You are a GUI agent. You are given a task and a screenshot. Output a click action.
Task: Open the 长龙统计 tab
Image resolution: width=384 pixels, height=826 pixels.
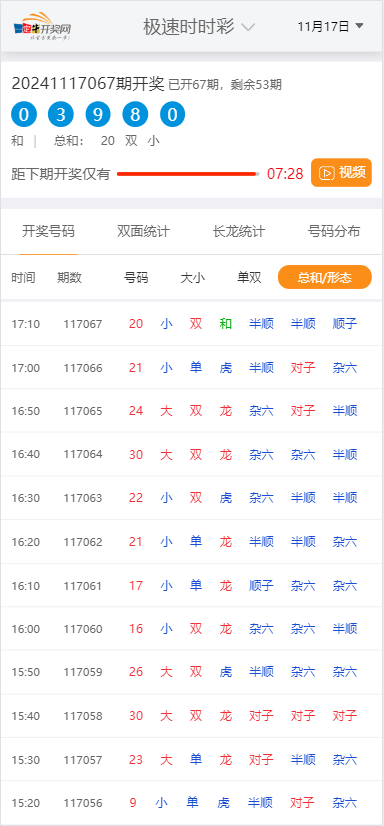point(239,231)
